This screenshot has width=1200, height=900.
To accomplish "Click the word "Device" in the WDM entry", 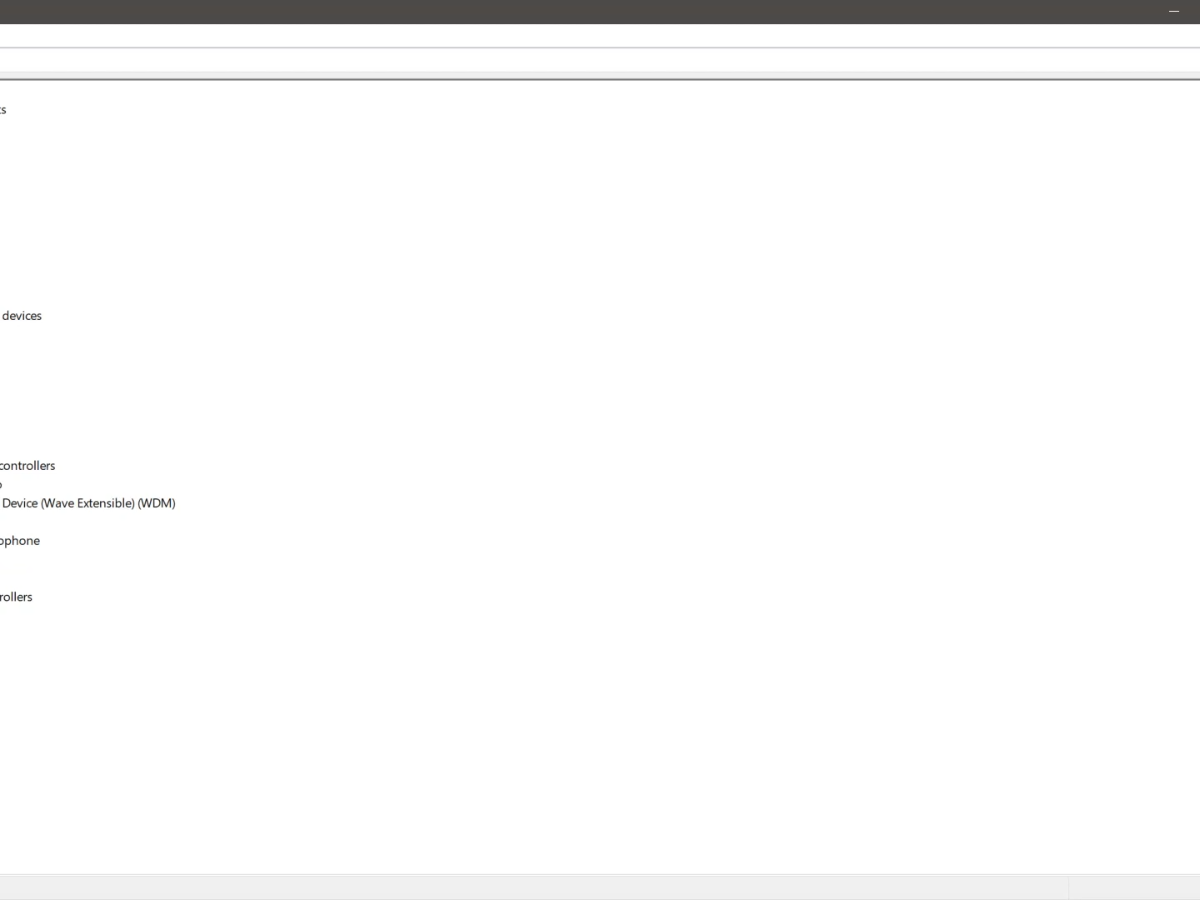I will point(20,503).
